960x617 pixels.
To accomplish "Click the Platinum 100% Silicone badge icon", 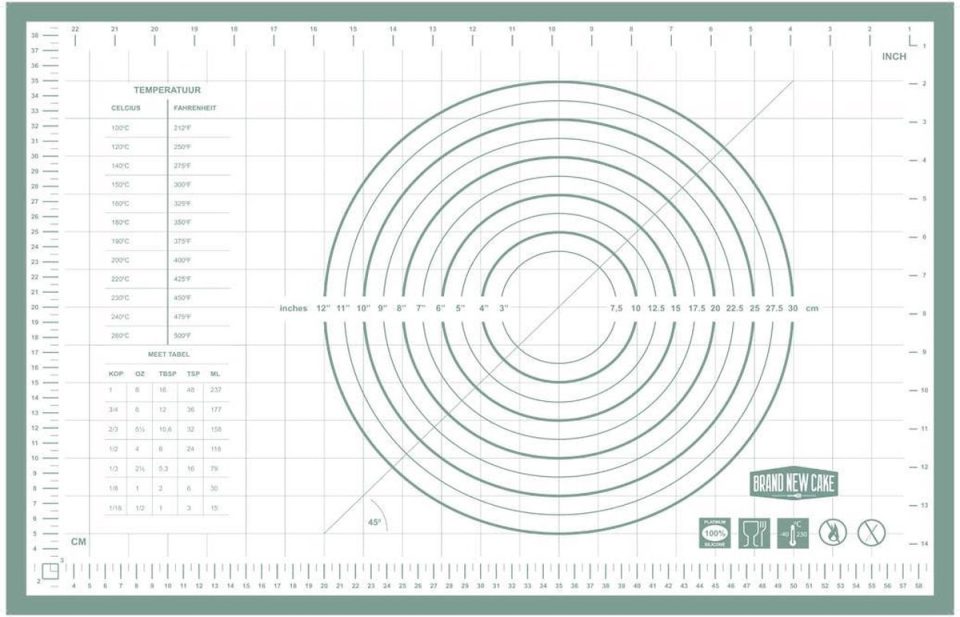I will click(714, 533).
